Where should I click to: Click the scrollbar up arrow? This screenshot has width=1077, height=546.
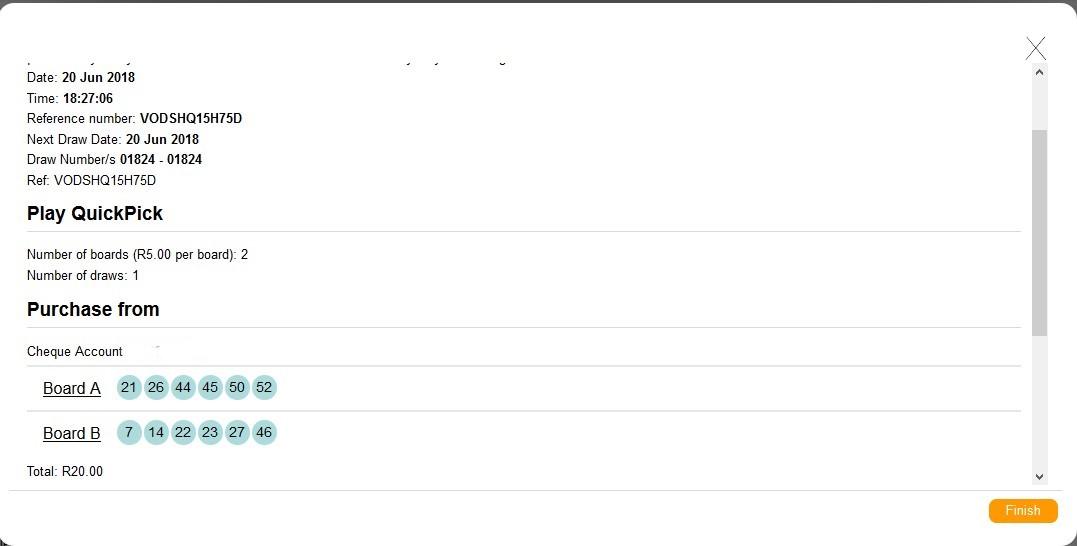(1039, 71)
